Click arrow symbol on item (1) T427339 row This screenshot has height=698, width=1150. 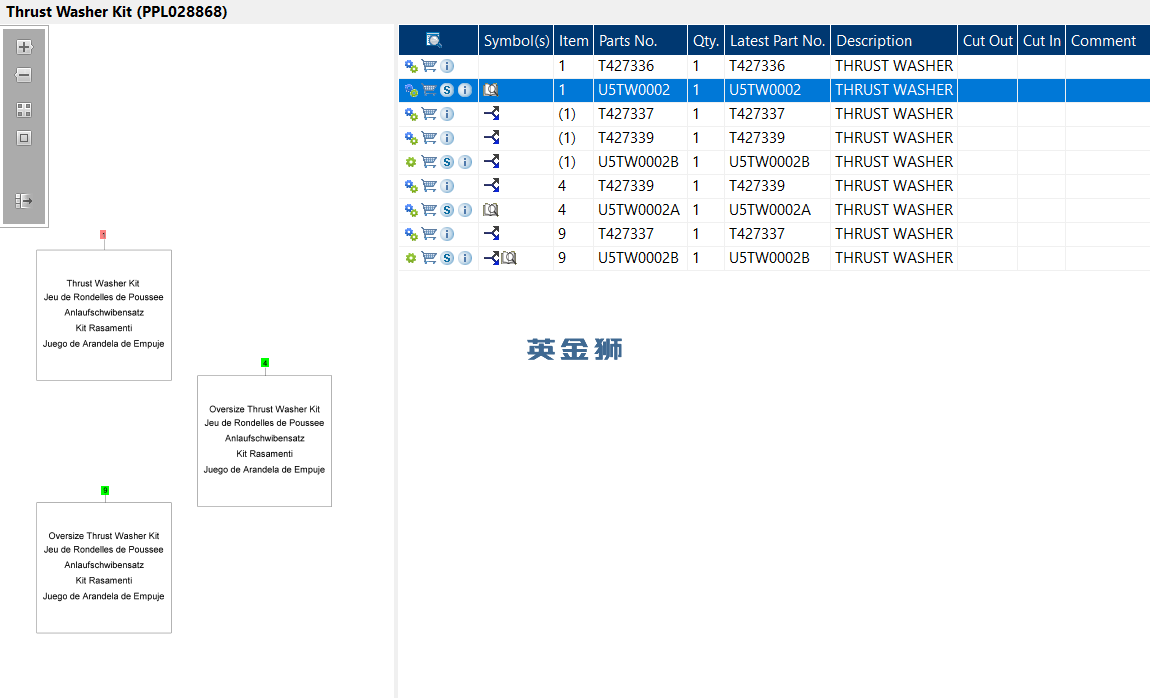pyautogui.click(x=492, y=138)
